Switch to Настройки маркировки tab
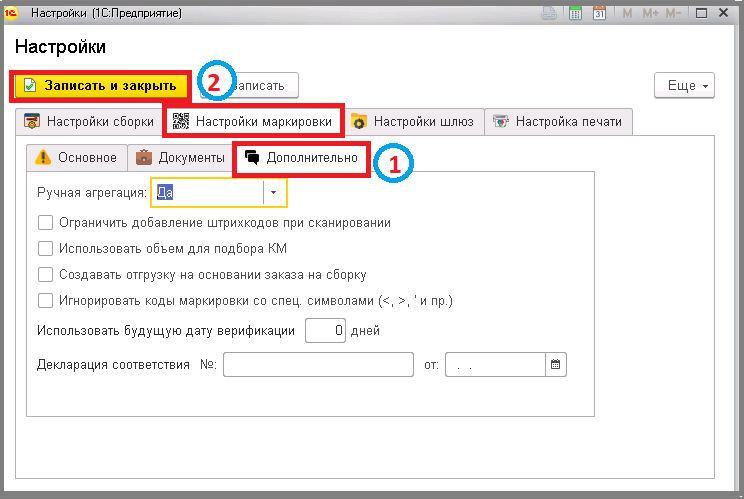744x499 pixels. pos(253,122)
